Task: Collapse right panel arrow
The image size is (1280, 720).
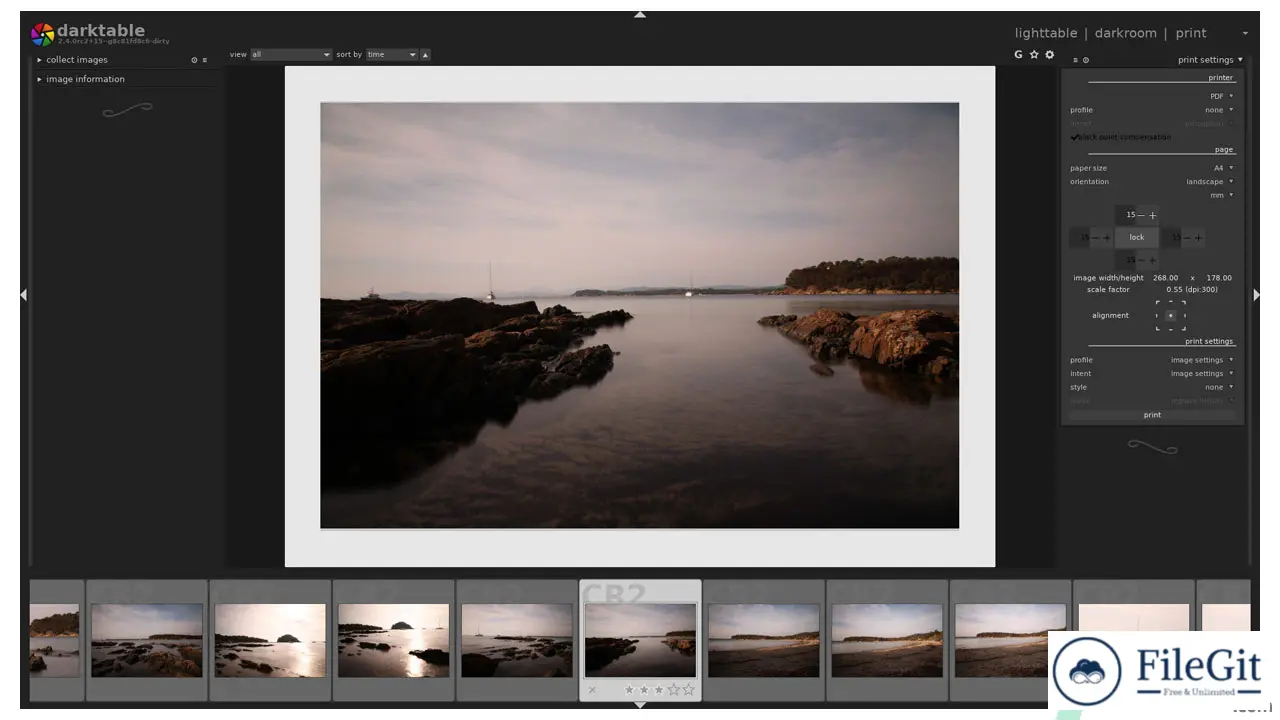Action: click(1257, 295)
